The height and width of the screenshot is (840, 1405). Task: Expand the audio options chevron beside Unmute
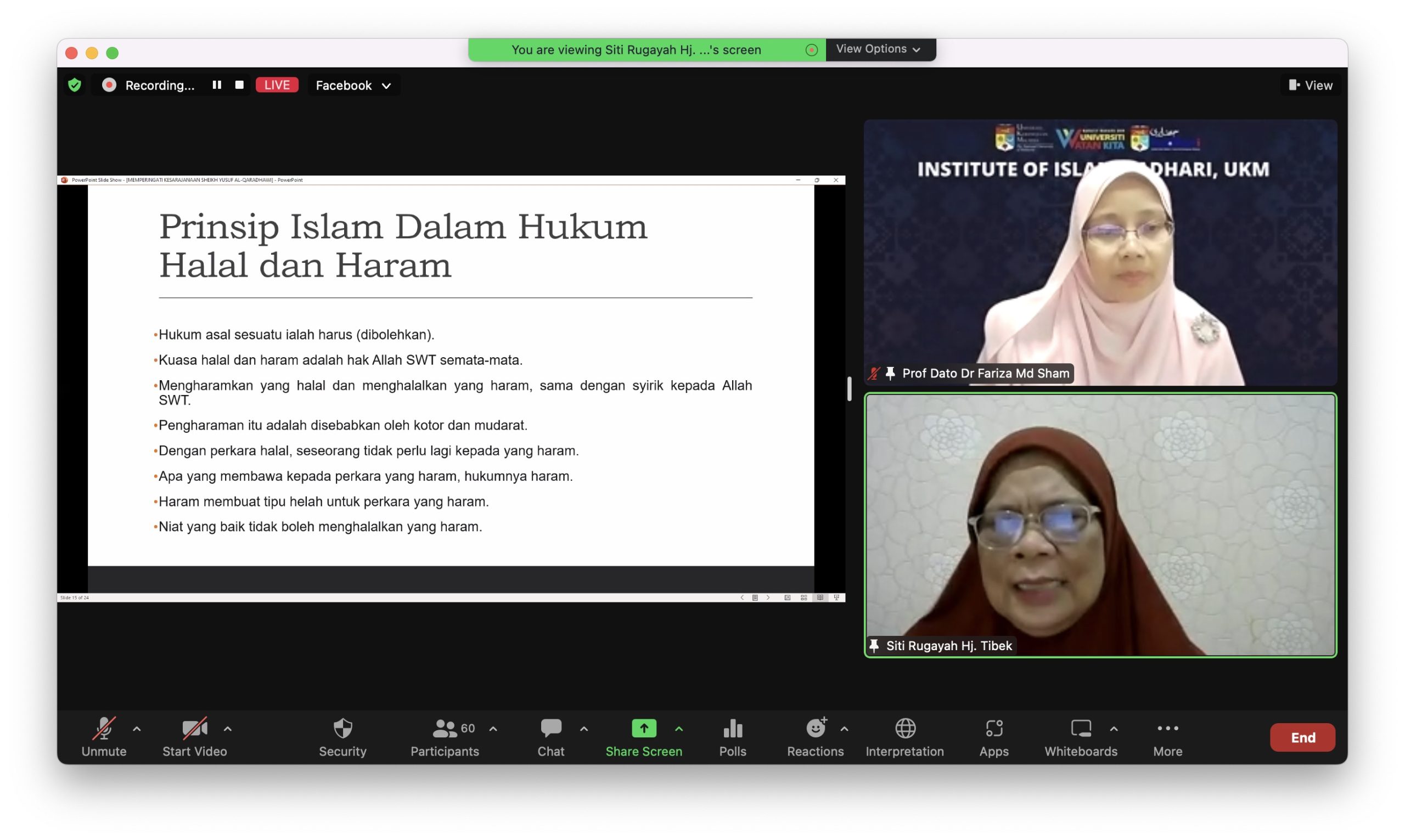[x=137, y=729]
